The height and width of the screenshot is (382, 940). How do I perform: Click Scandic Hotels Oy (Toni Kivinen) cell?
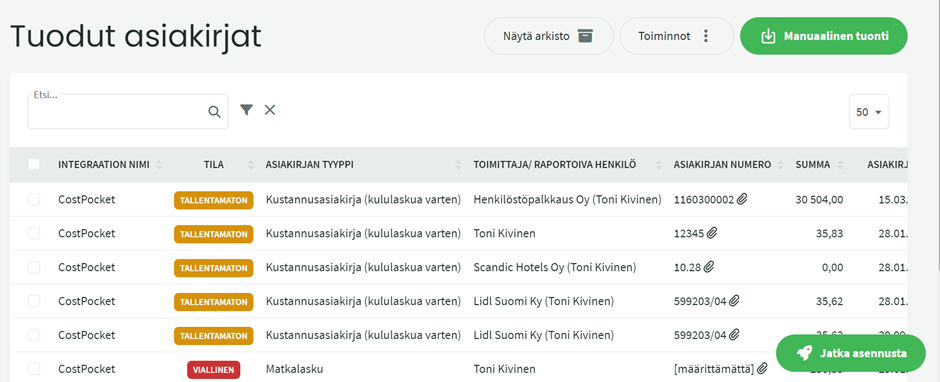click(x=555, y=267)
